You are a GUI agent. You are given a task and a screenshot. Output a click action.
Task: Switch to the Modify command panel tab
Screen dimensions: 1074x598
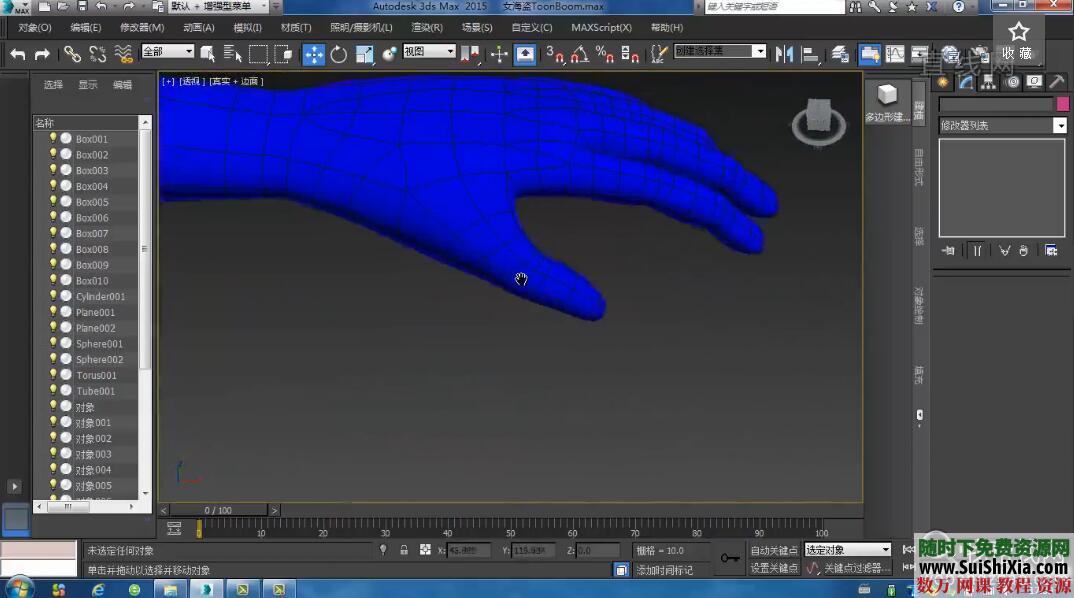[966, 82]
